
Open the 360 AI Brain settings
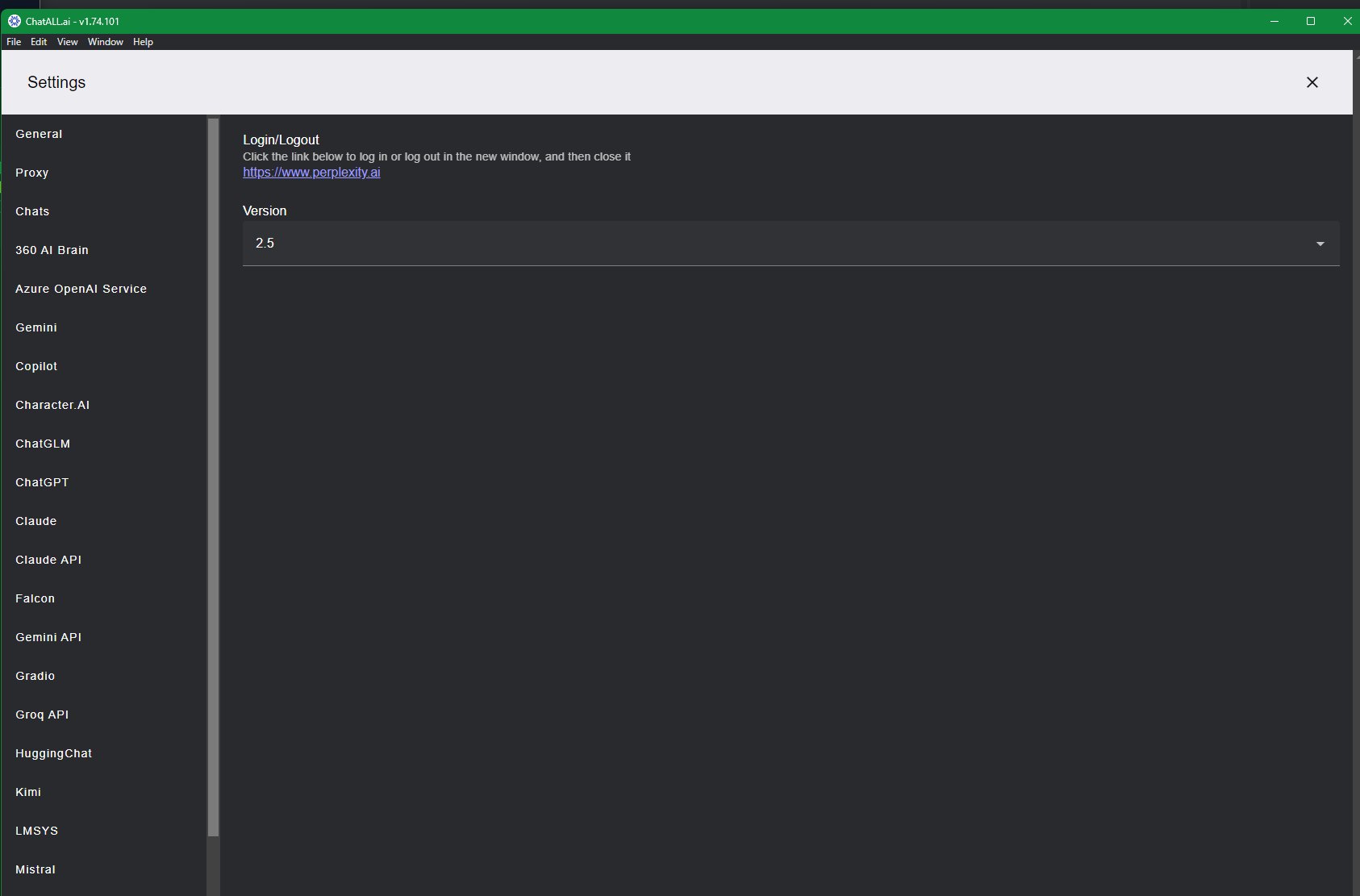point(103,250)
